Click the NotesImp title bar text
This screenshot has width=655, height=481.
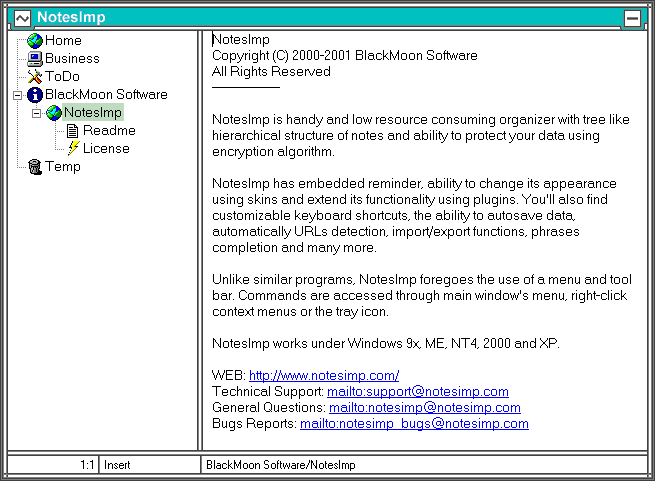71,17
